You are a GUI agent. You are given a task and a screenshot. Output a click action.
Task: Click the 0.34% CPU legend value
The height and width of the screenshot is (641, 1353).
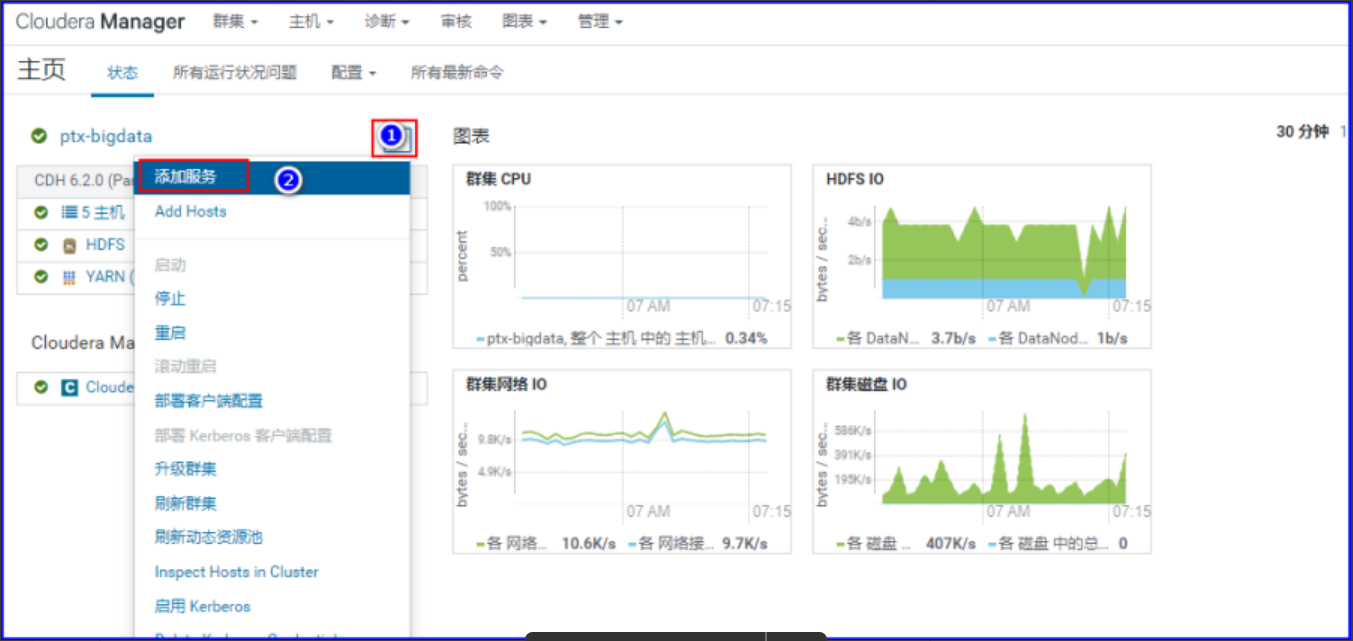(x=746, y=338)
